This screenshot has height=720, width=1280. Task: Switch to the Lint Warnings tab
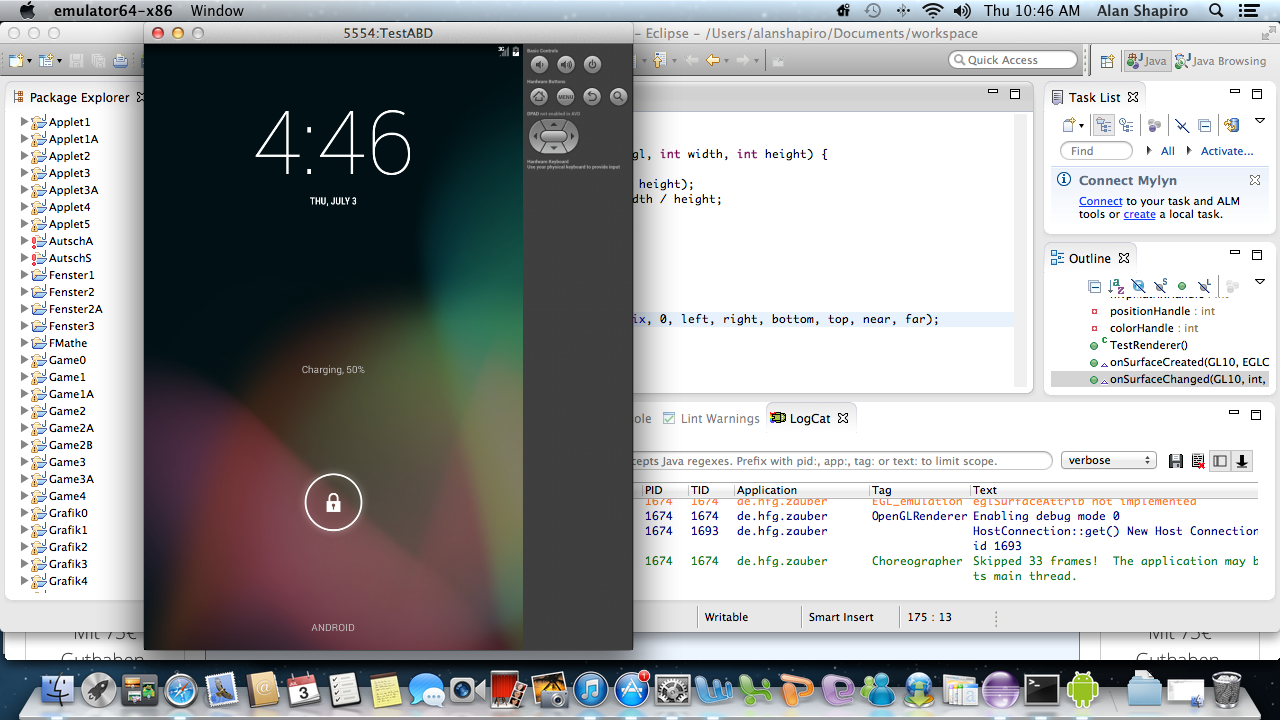(711, 418)
